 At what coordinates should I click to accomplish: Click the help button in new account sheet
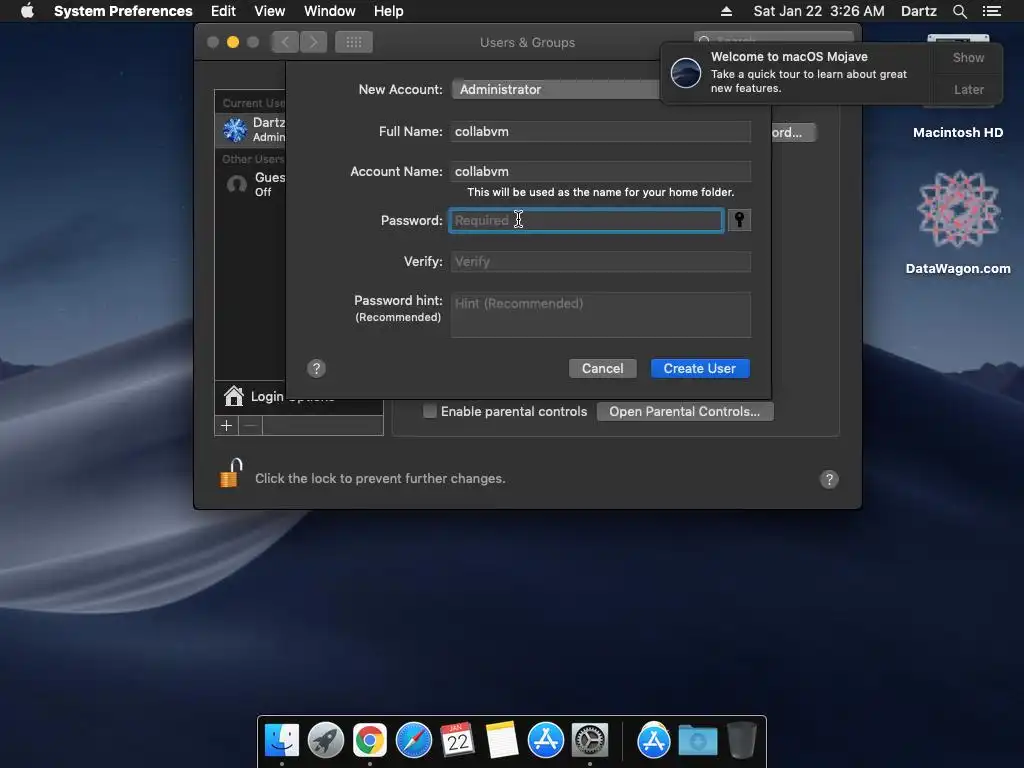316,368
